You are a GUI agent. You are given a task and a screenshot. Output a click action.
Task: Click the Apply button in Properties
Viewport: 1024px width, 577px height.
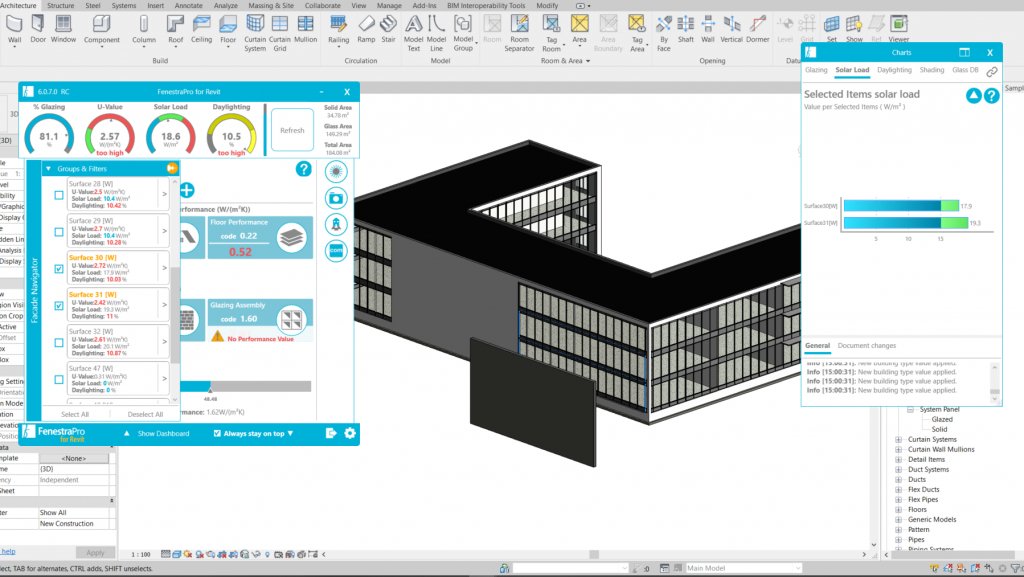click(x=95, y=552)
